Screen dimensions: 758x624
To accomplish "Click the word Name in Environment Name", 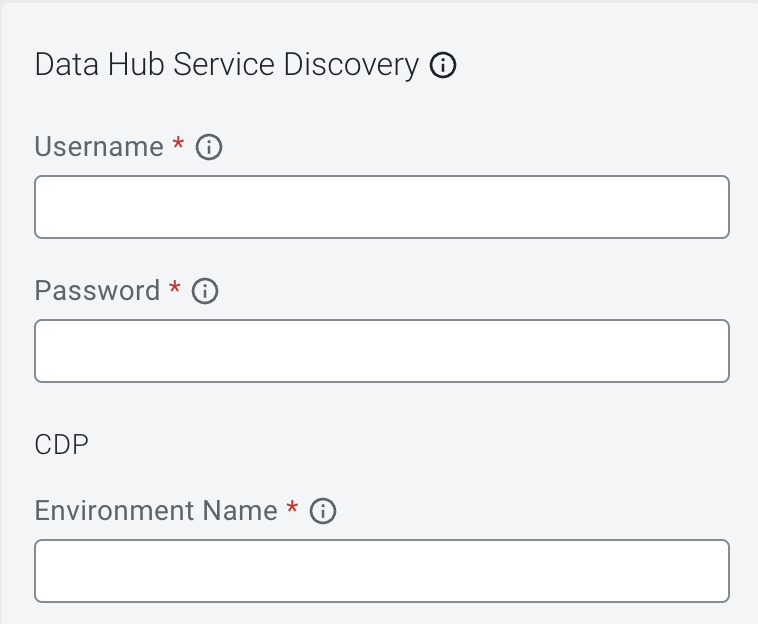I will 240,510.
